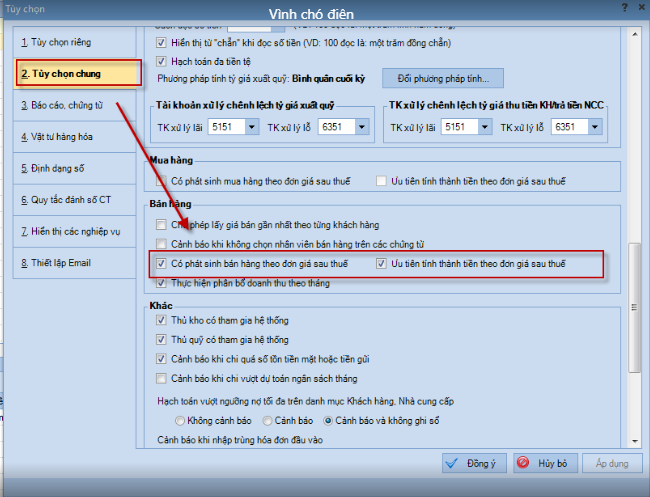Click the scrollbar down arrow

pyautogui.click(x=635, y=441)
